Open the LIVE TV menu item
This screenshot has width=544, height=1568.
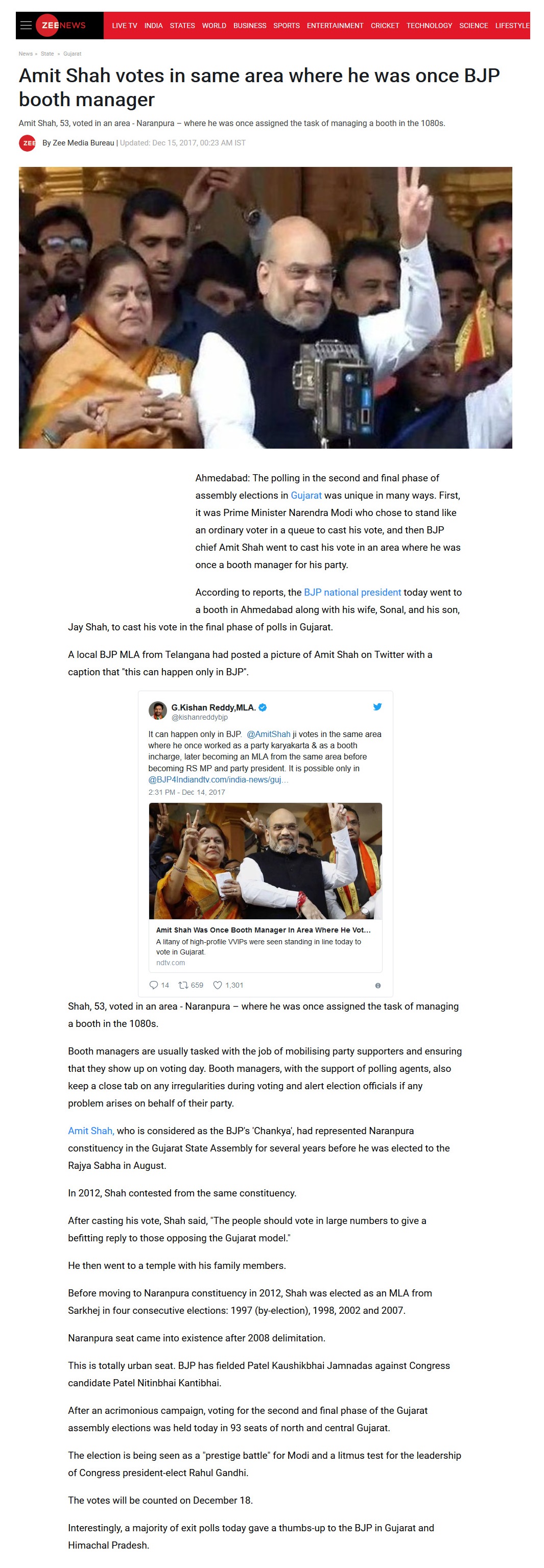[x=124, y=26]
